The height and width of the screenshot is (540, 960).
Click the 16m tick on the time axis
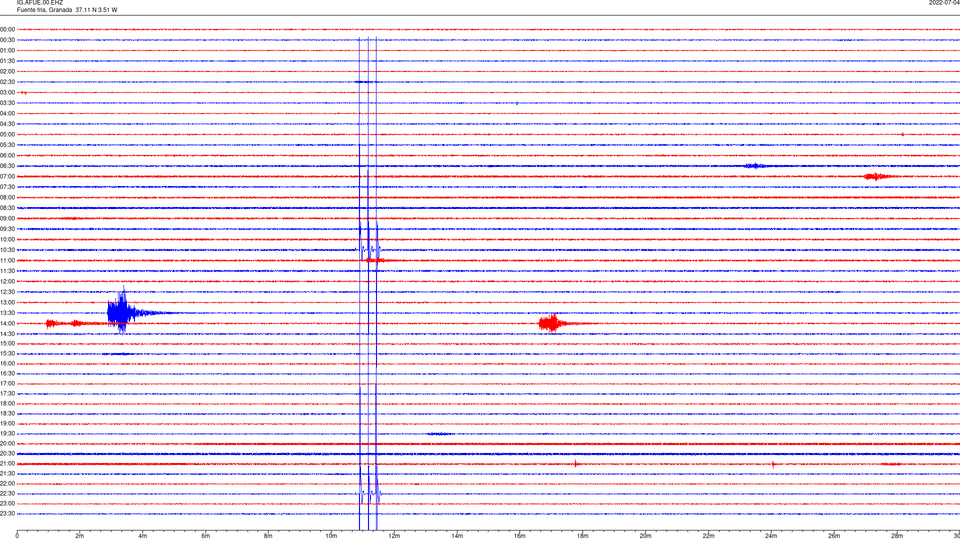coord(520,536)
